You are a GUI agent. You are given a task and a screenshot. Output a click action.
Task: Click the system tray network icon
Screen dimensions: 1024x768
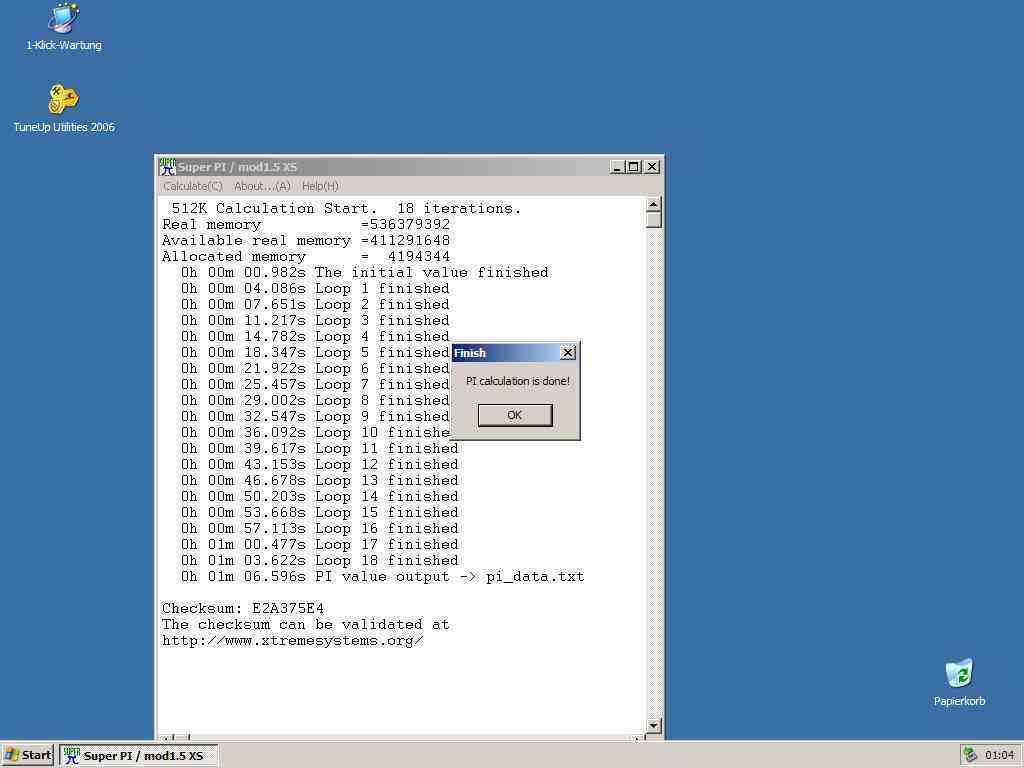pos(970,755)
